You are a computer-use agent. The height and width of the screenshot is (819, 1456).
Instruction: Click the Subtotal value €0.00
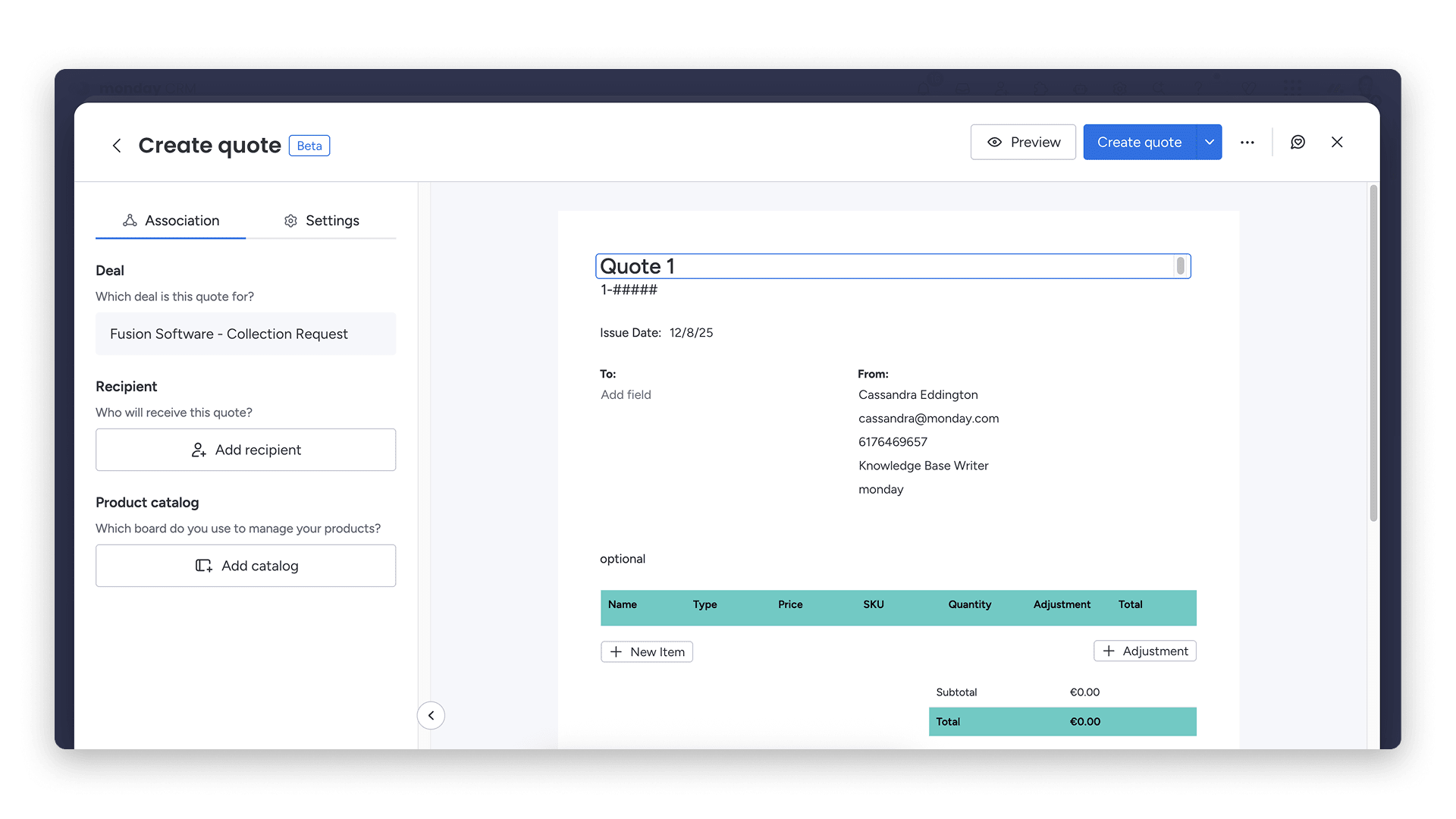pyautogui.click(x=1084, y=692)
